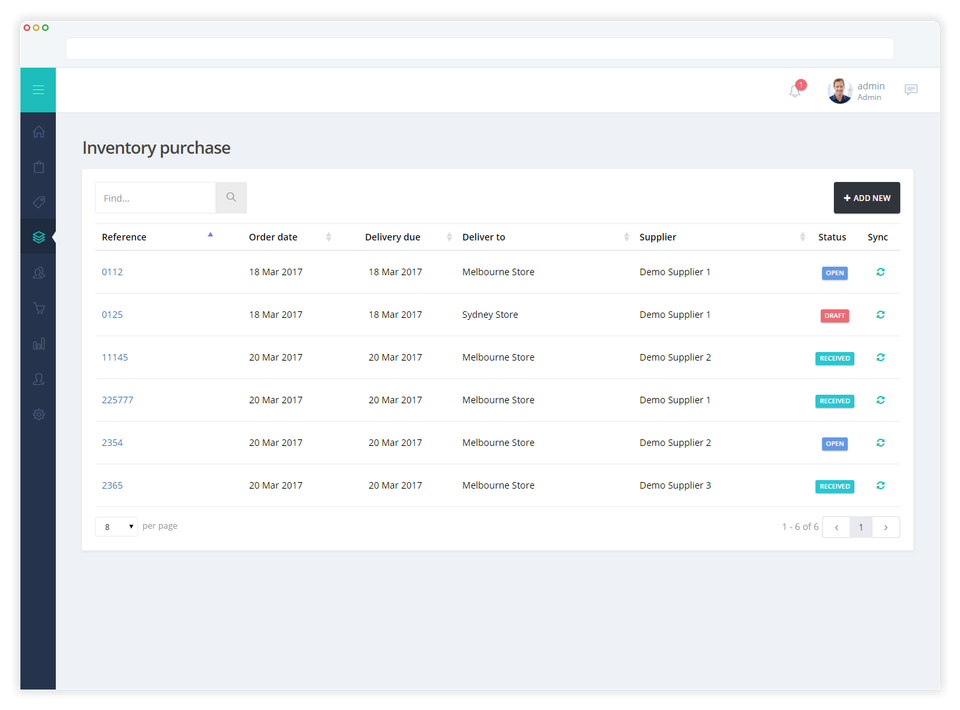Image resolution: width=960 pixels, height=710 pixels.
Task: Open the per page dropdown
Action: (116, 526)
